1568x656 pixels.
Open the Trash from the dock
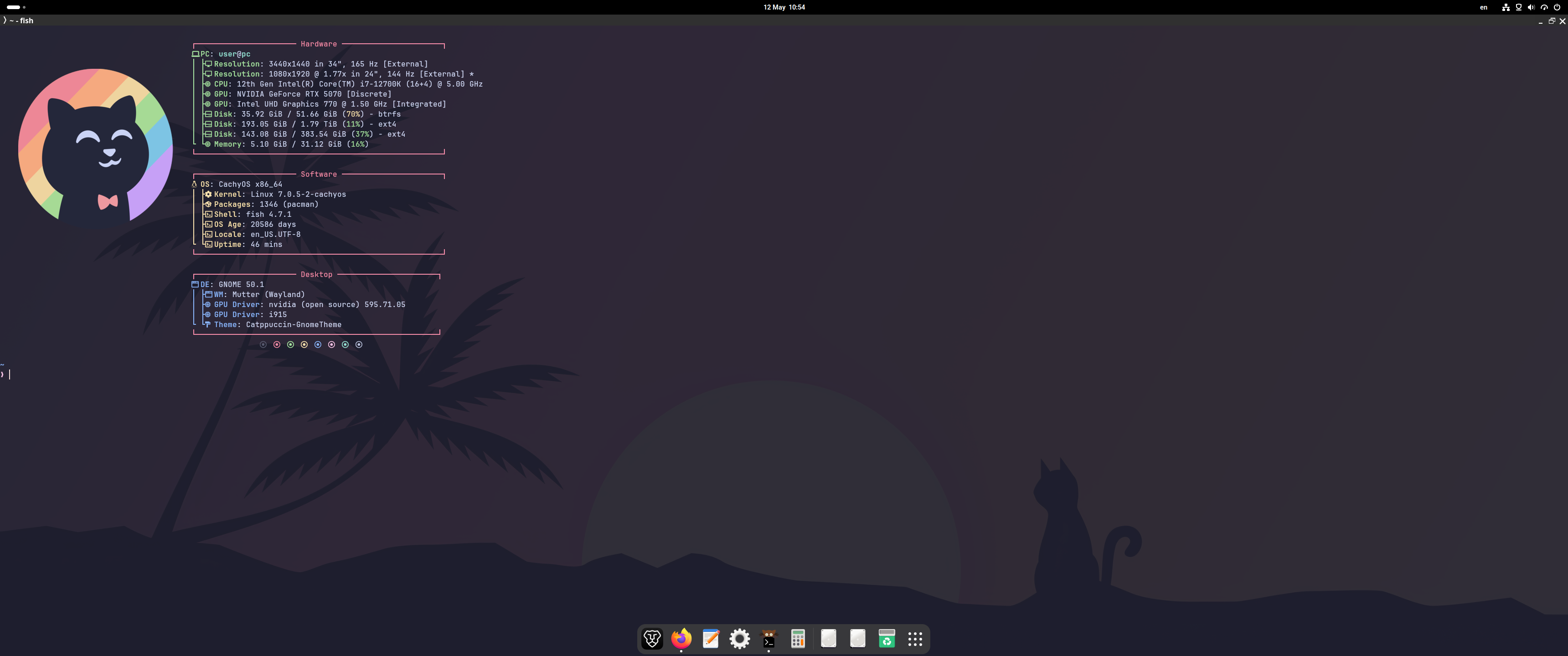[x=887, y=638]
